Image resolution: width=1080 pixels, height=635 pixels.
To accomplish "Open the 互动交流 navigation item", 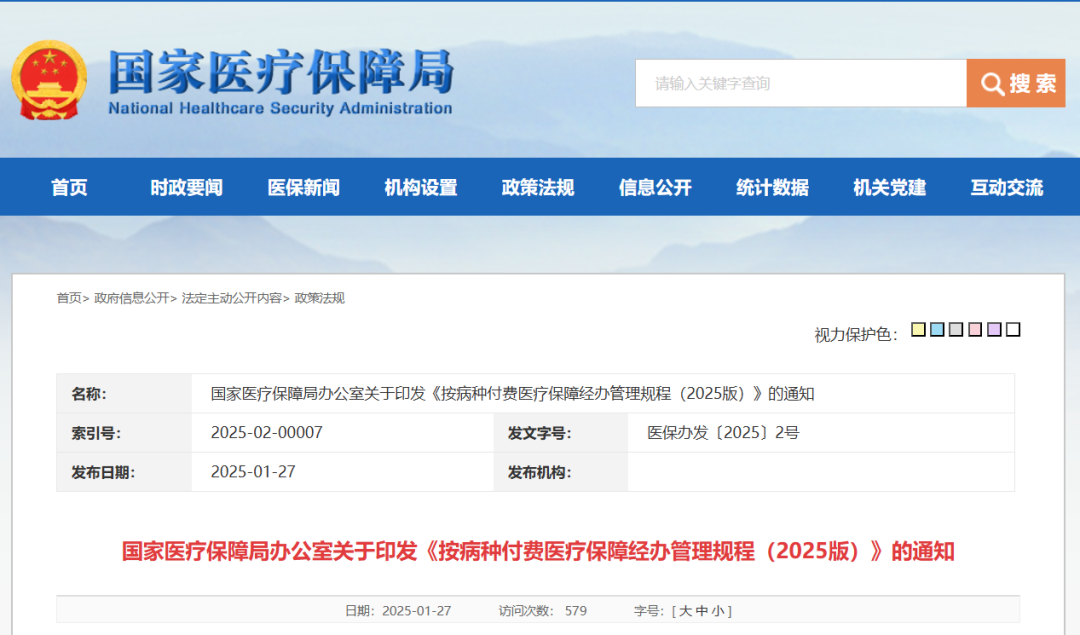I will pyautogui.click(x=1006, y=187).
